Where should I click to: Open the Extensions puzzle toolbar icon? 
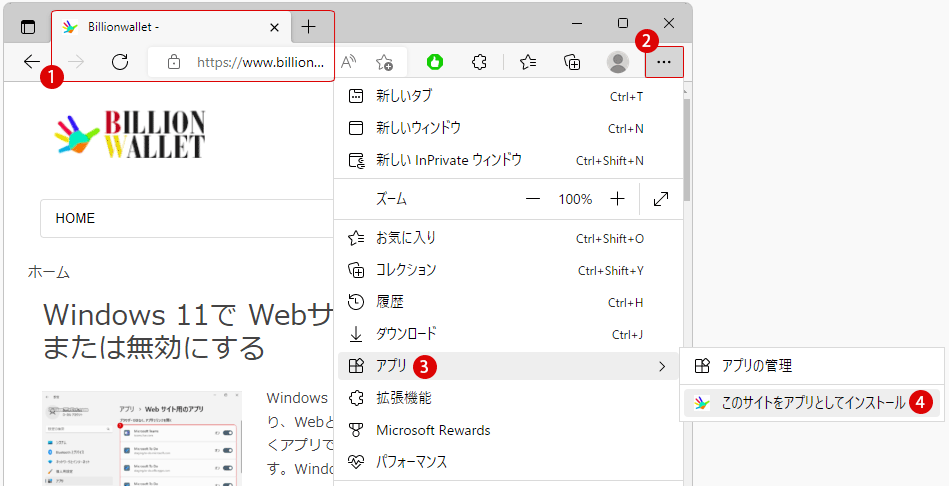[479, 62]
